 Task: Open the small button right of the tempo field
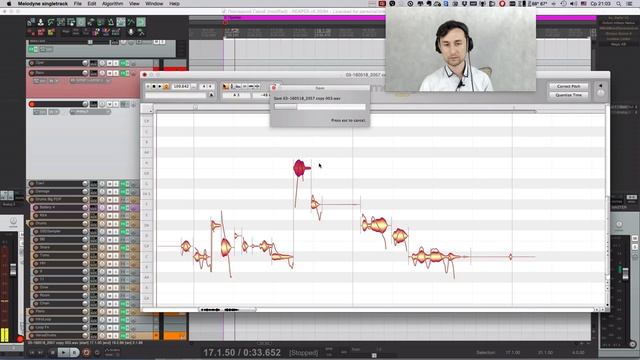[x=194, y=87]
